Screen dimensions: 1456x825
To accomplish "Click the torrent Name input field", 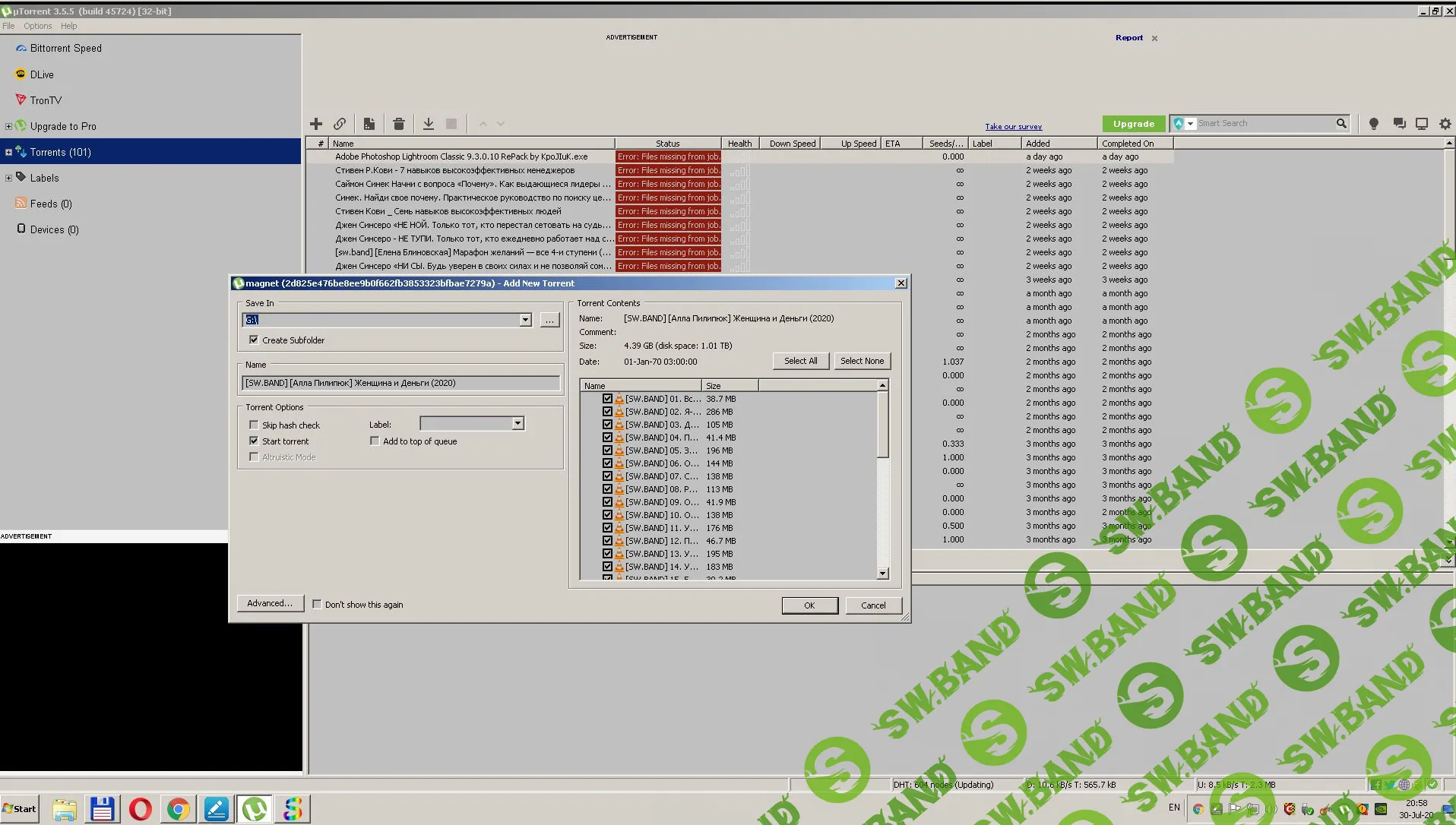I will pos(400,384).
